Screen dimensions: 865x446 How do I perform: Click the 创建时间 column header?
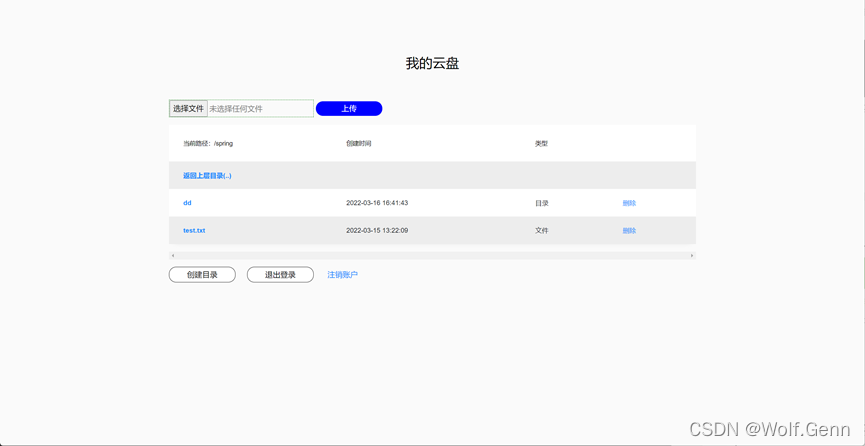(x=359, y=144)
